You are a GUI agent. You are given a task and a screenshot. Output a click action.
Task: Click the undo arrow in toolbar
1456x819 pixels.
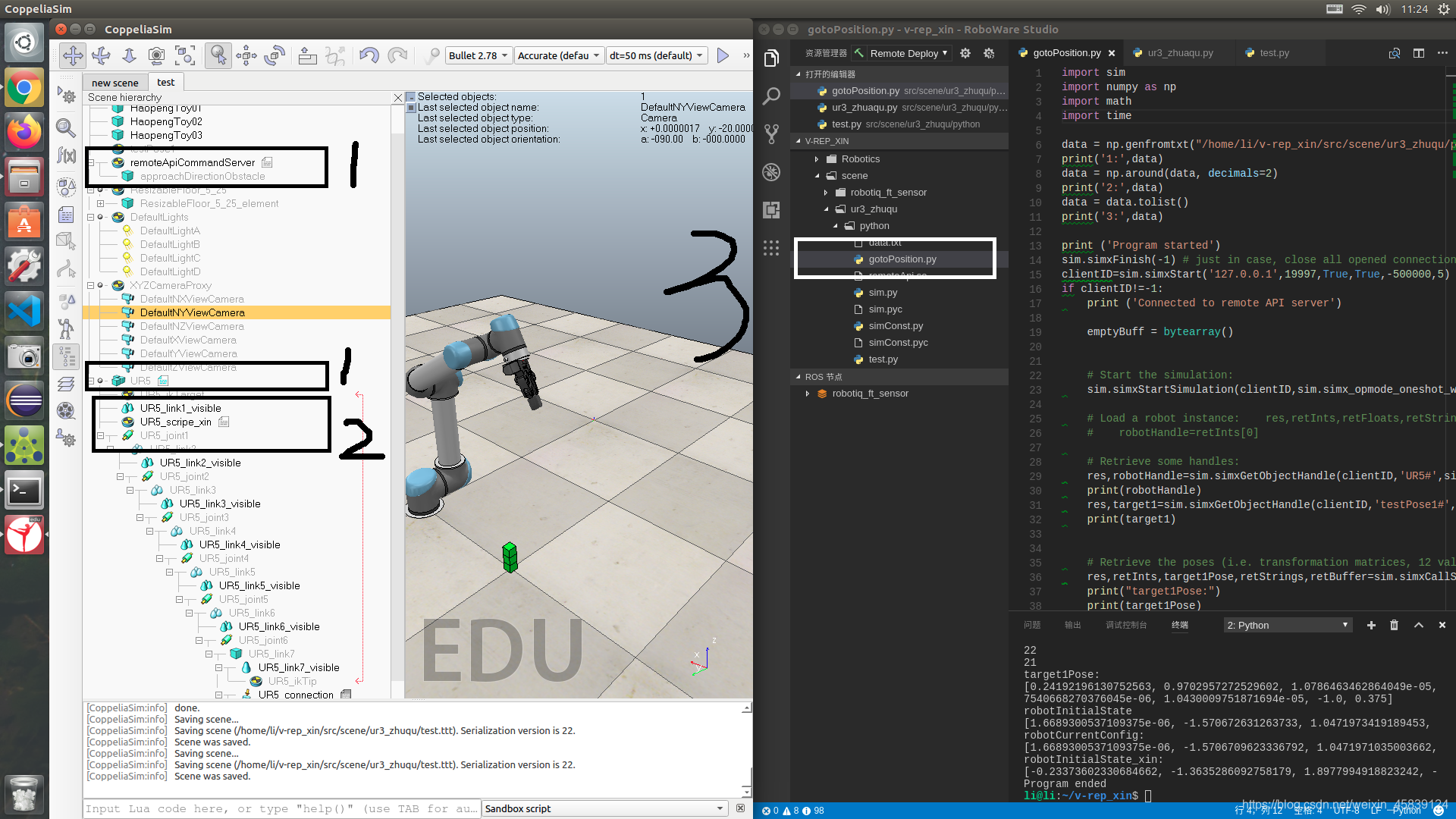369,55
